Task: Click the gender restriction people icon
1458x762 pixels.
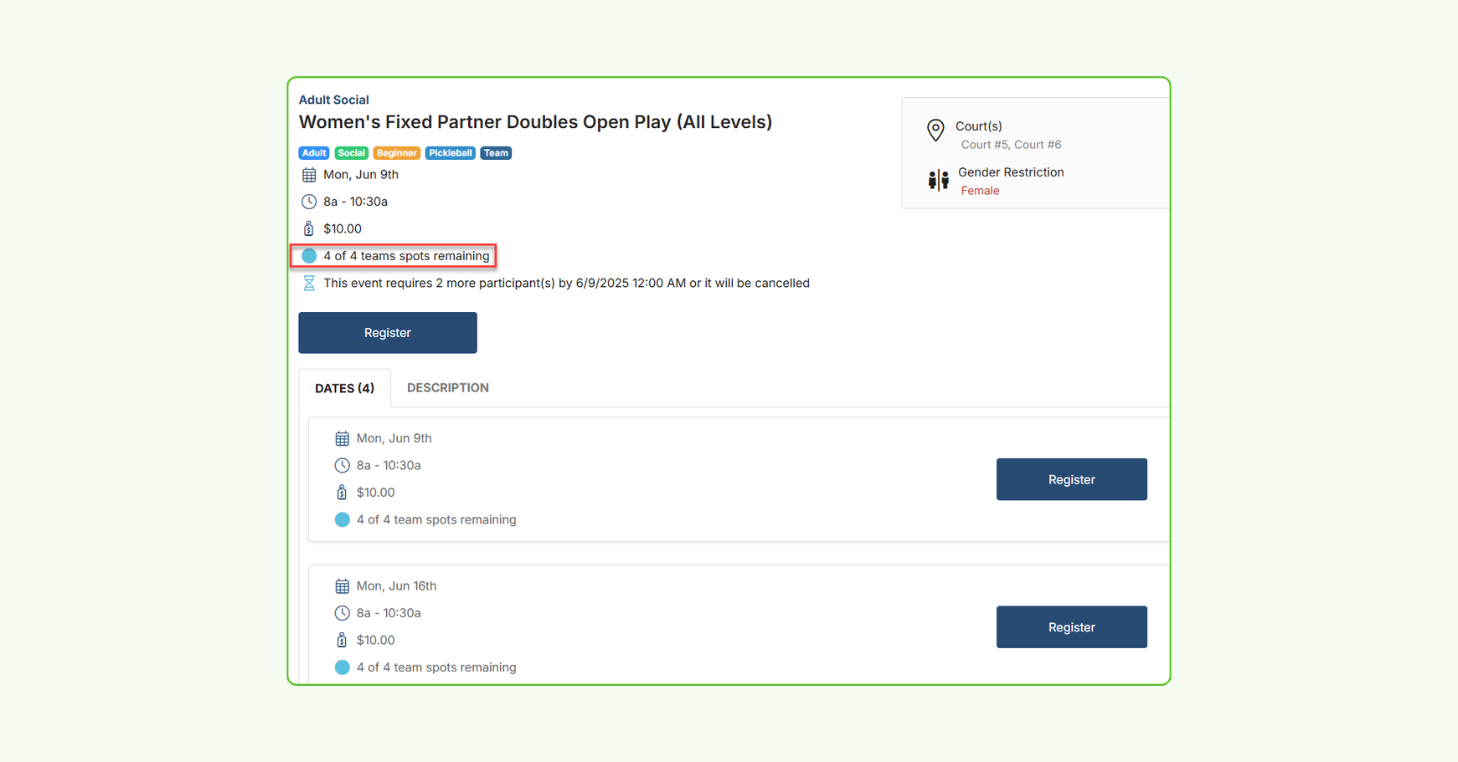Action: tap(938, 180)
